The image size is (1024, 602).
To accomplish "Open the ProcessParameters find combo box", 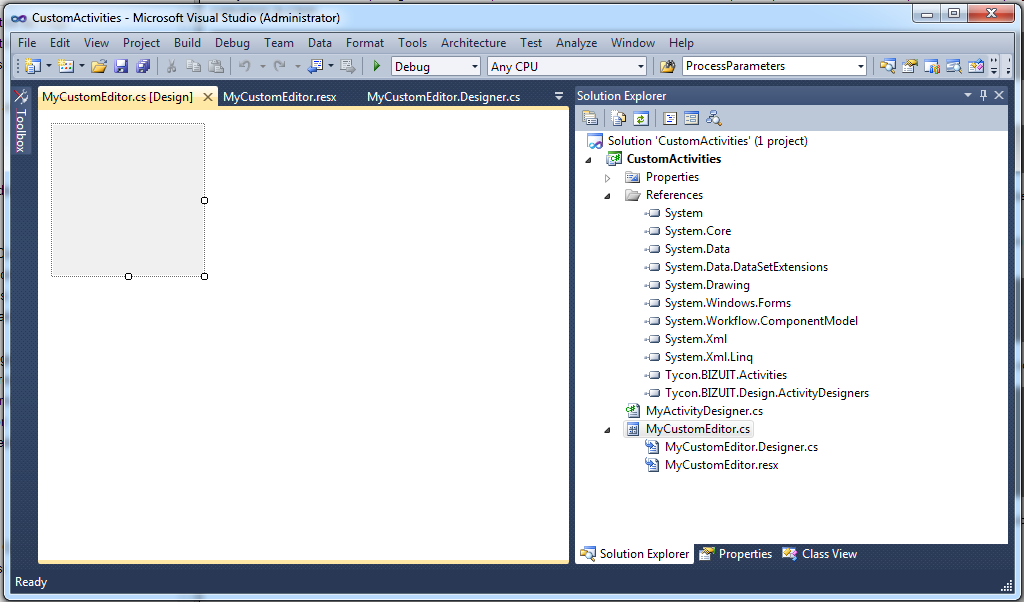I will pyautogui.click(x=775, y=66).
